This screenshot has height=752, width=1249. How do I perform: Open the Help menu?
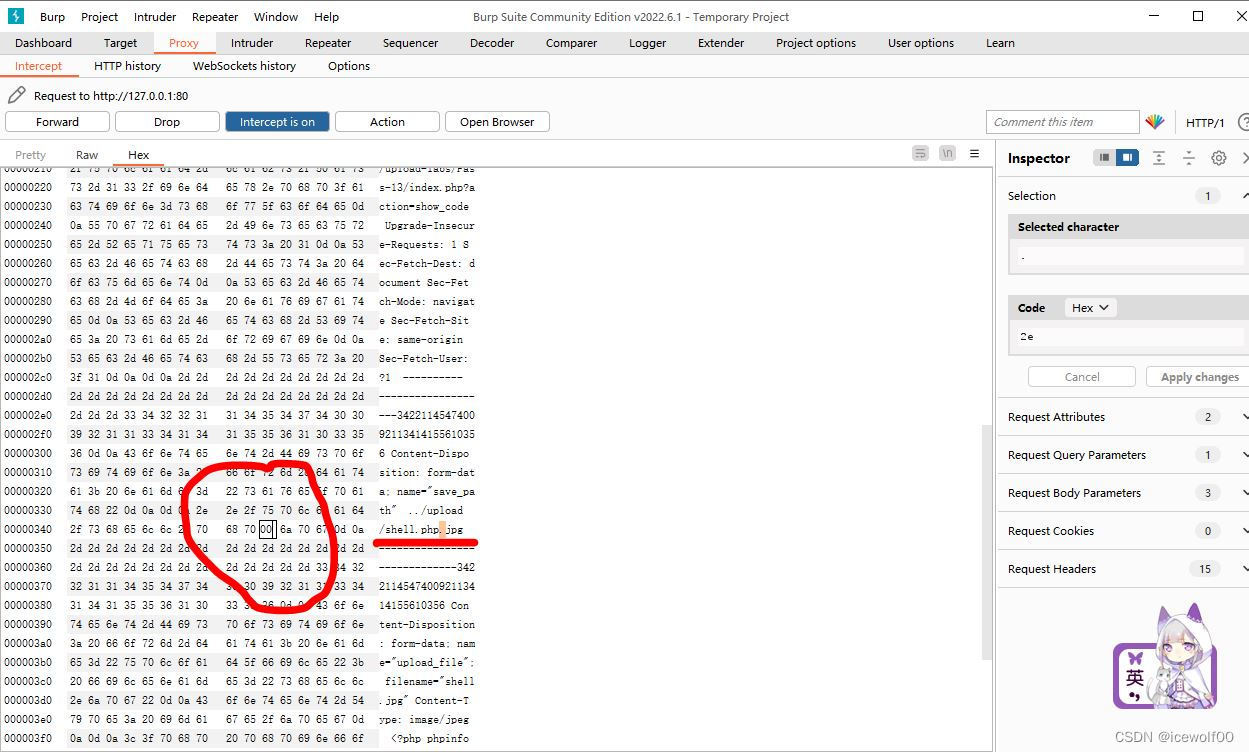[326, 17]
